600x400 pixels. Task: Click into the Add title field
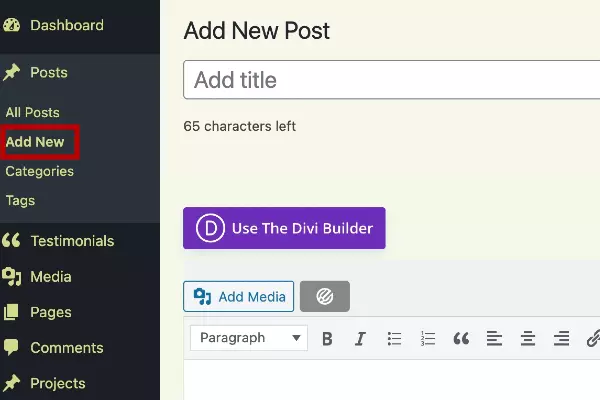click(390, 80)
